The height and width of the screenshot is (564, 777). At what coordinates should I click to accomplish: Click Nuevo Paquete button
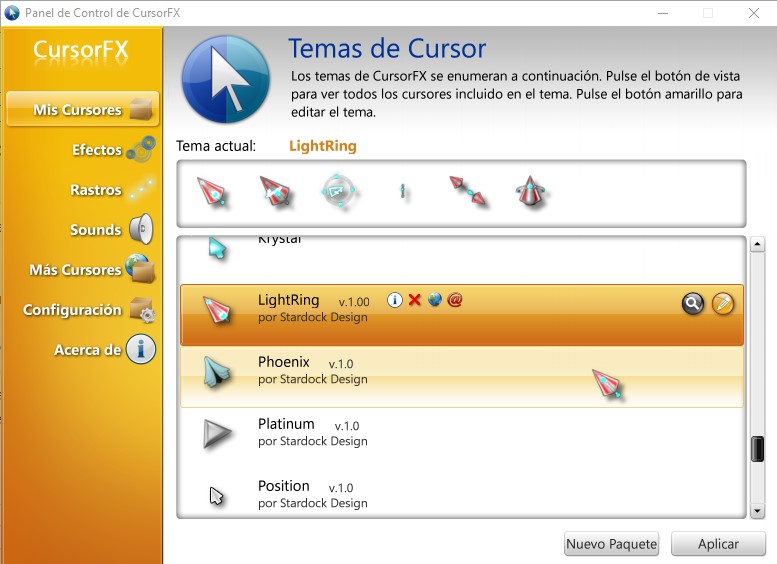[611, 544]
